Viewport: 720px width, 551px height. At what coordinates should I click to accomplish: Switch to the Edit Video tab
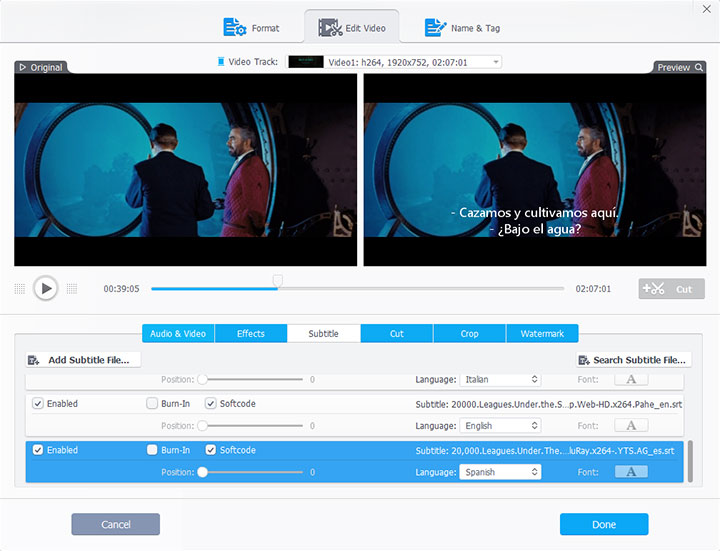tap(352, 27)
